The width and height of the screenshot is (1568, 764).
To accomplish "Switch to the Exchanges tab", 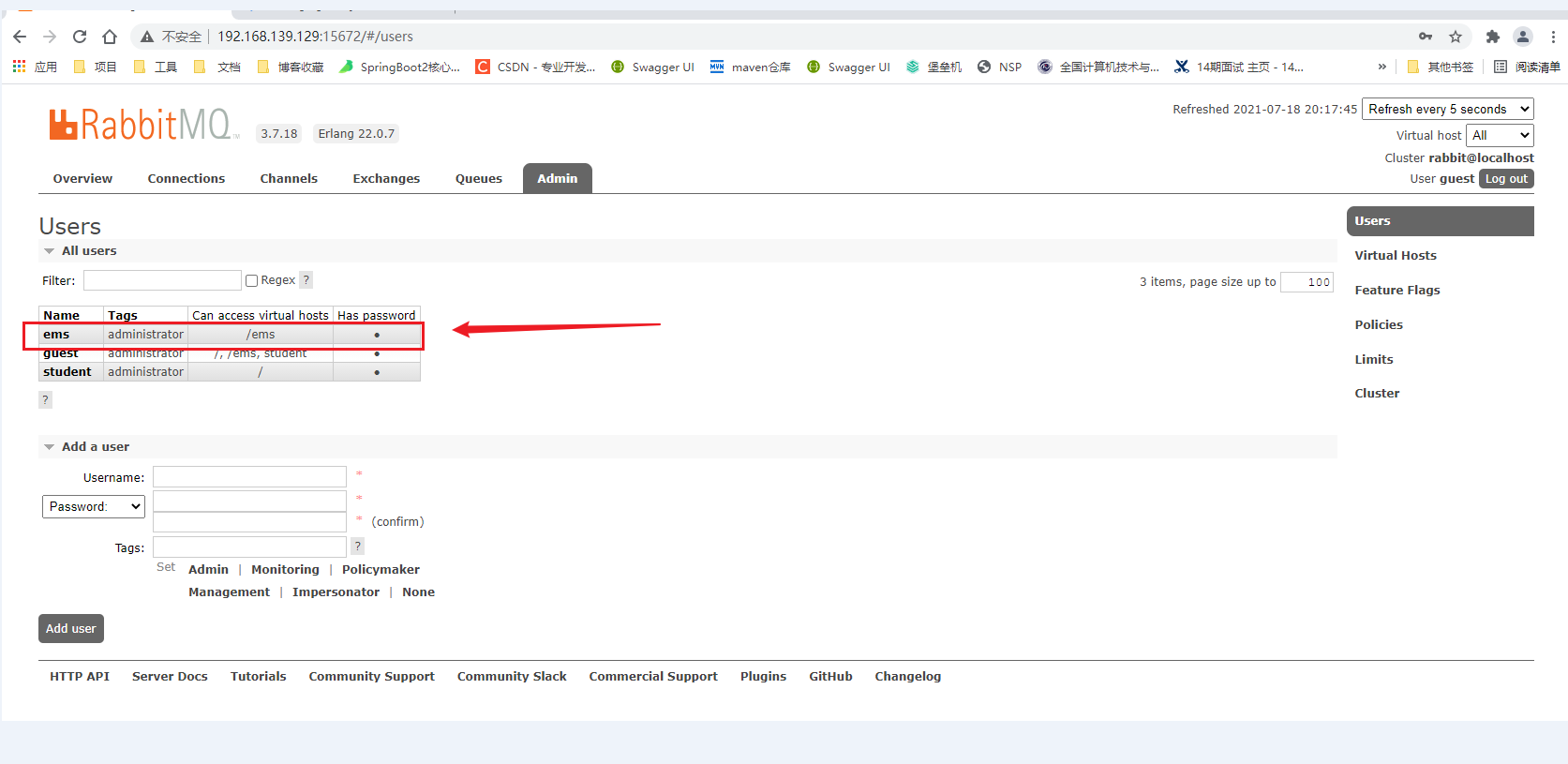I will click(386, 178).
